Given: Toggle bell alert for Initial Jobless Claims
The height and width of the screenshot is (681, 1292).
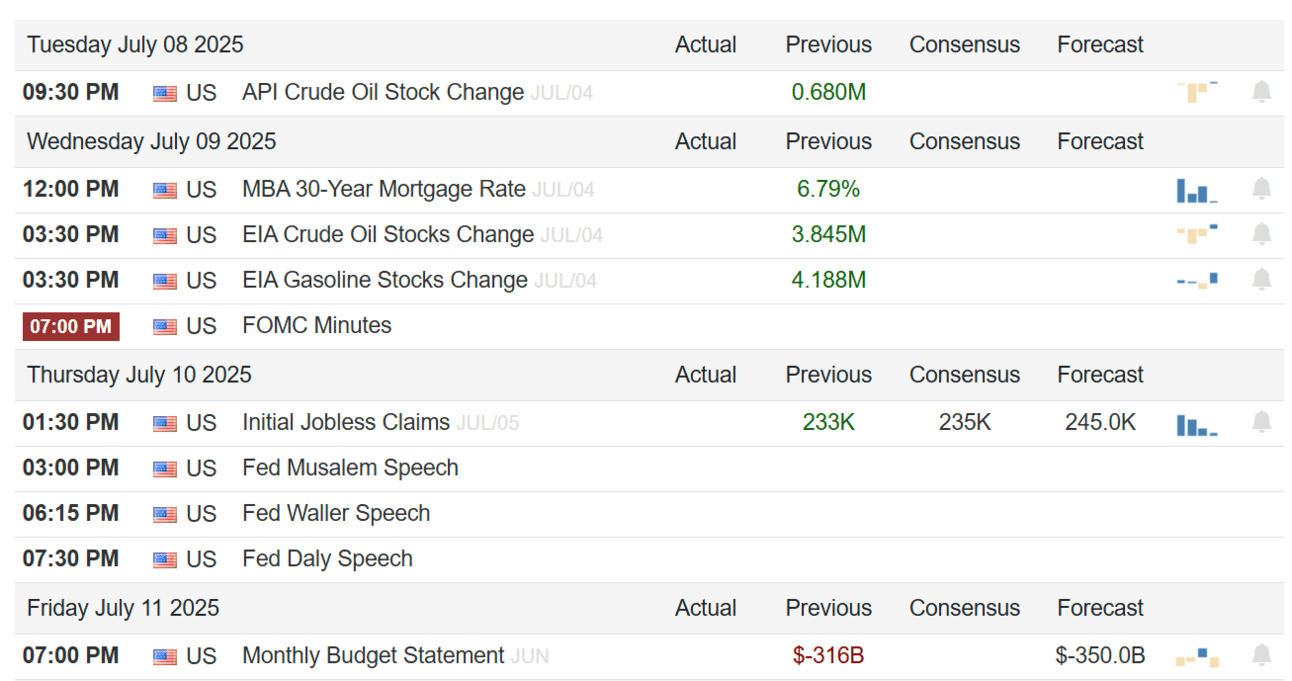Looking at the screenshot, I should point(1262,423).
